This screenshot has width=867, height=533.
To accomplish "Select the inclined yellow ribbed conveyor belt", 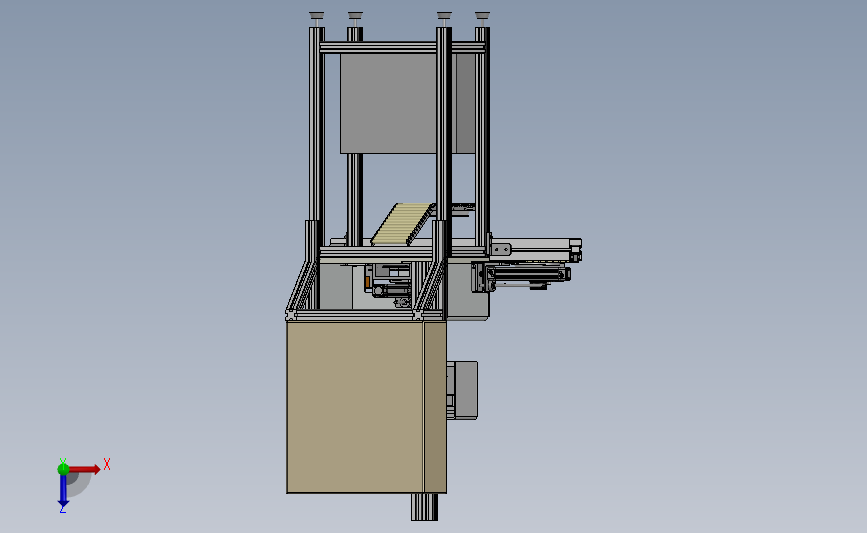I will point(403,224).
